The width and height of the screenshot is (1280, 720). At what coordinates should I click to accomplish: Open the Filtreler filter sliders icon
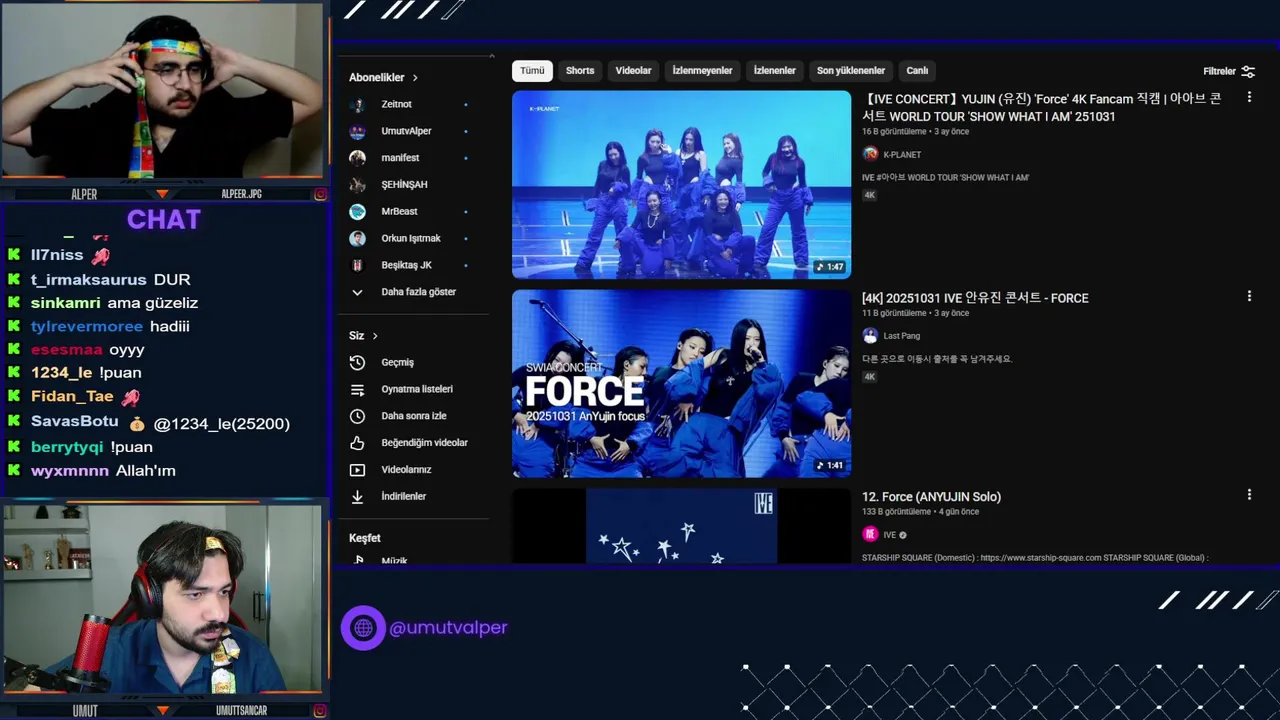pyautogui.click(x=1248, y=71)
